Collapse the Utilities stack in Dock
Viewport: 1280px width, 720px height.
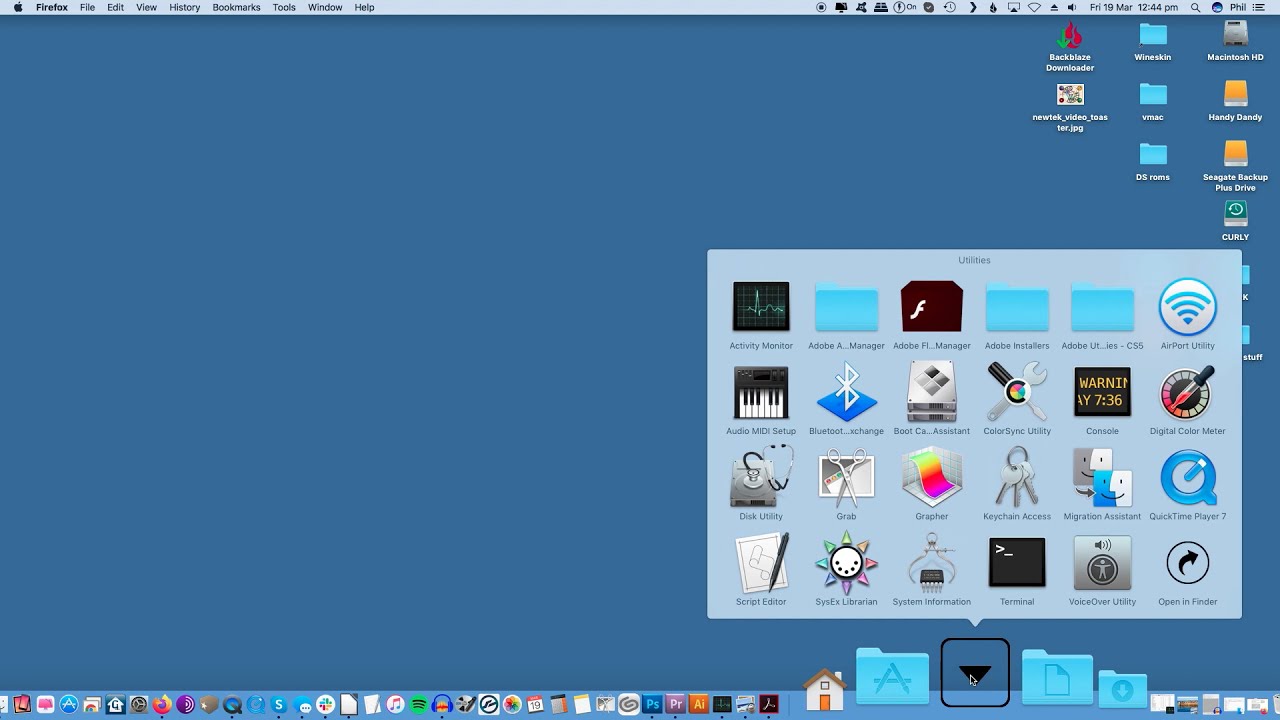point(975,673)
